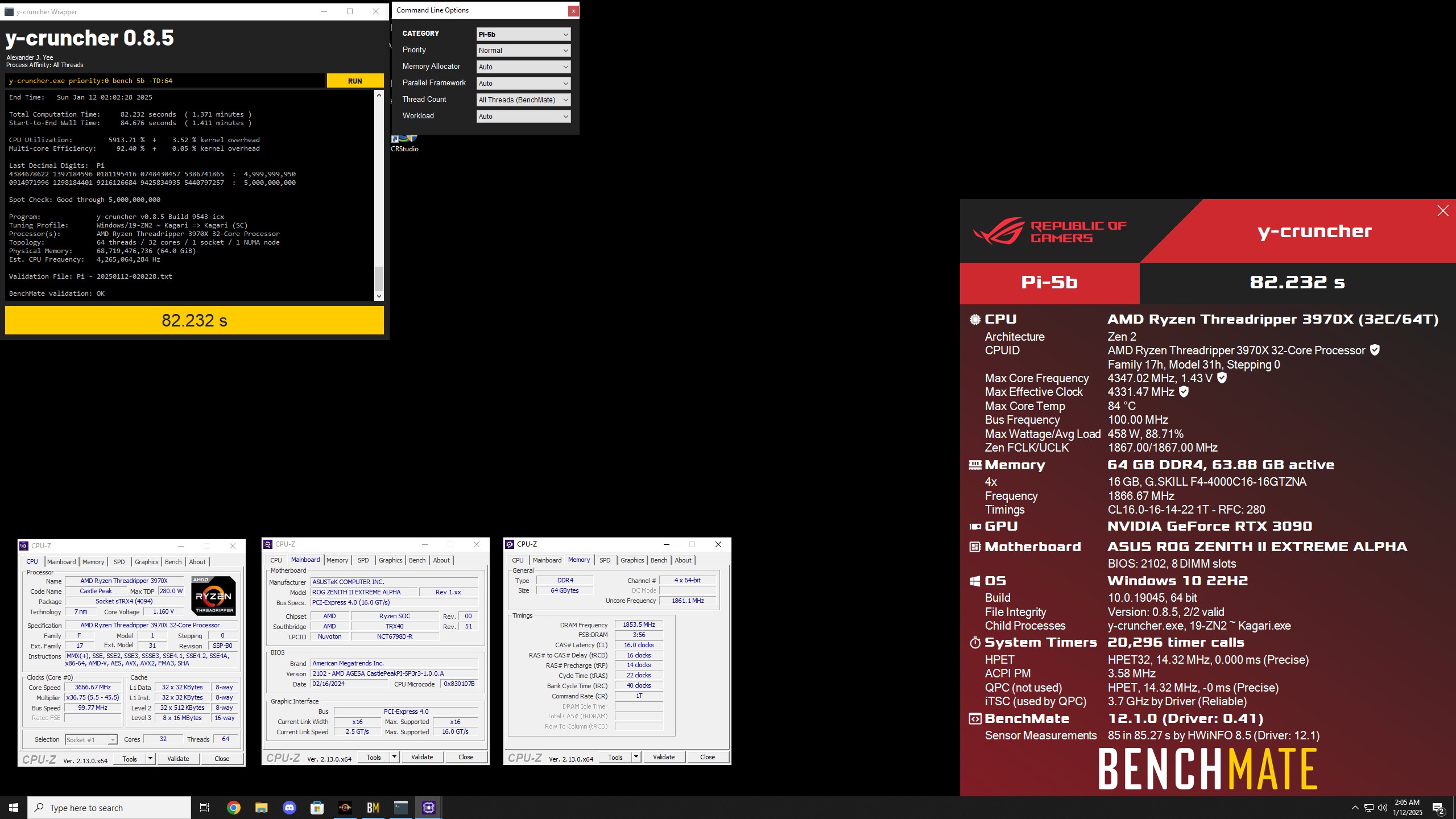Open the CATEGORY dropdown showing Pi-5b
The height and width of the screenshot is (819, 1456).
click(x=523, y=34)
